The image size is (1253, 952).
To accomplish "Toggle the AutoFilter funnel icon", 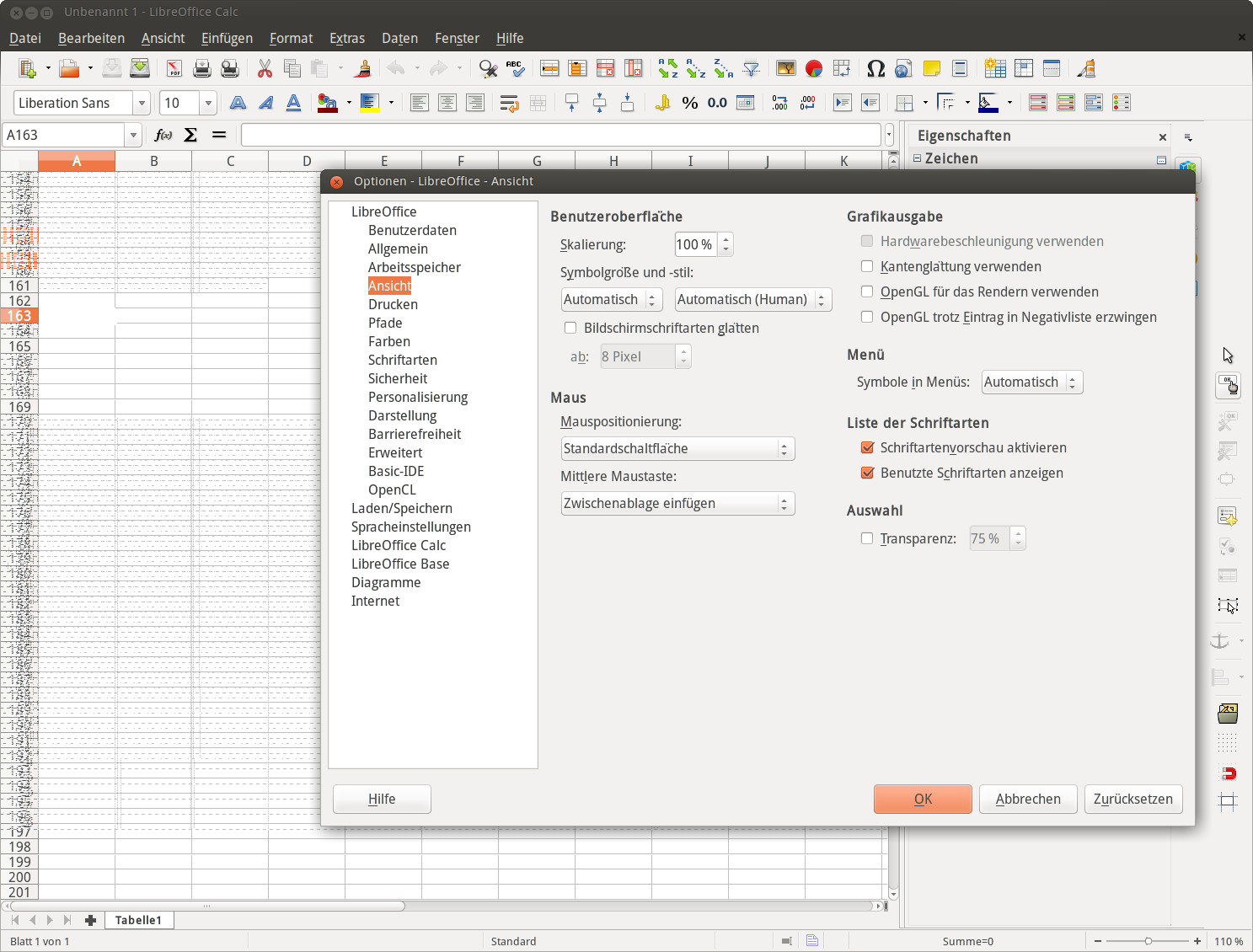I will pos(752,69).
